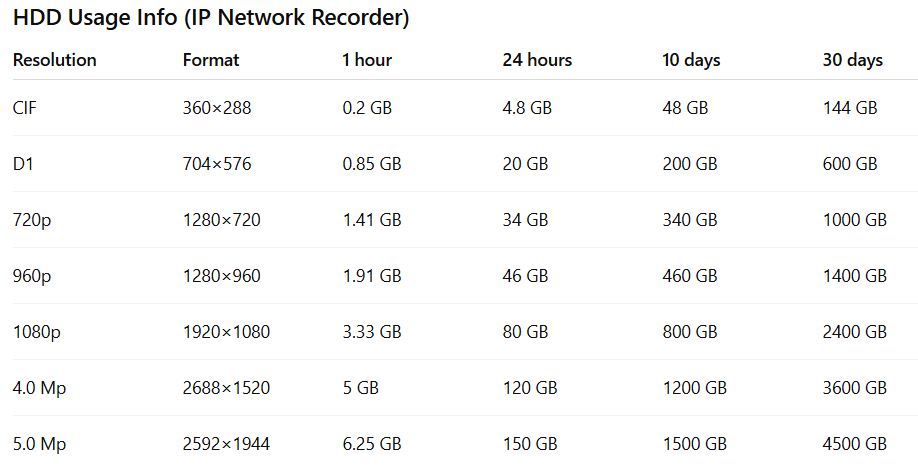Click the 2592×1944 format cell

(226, 444)
